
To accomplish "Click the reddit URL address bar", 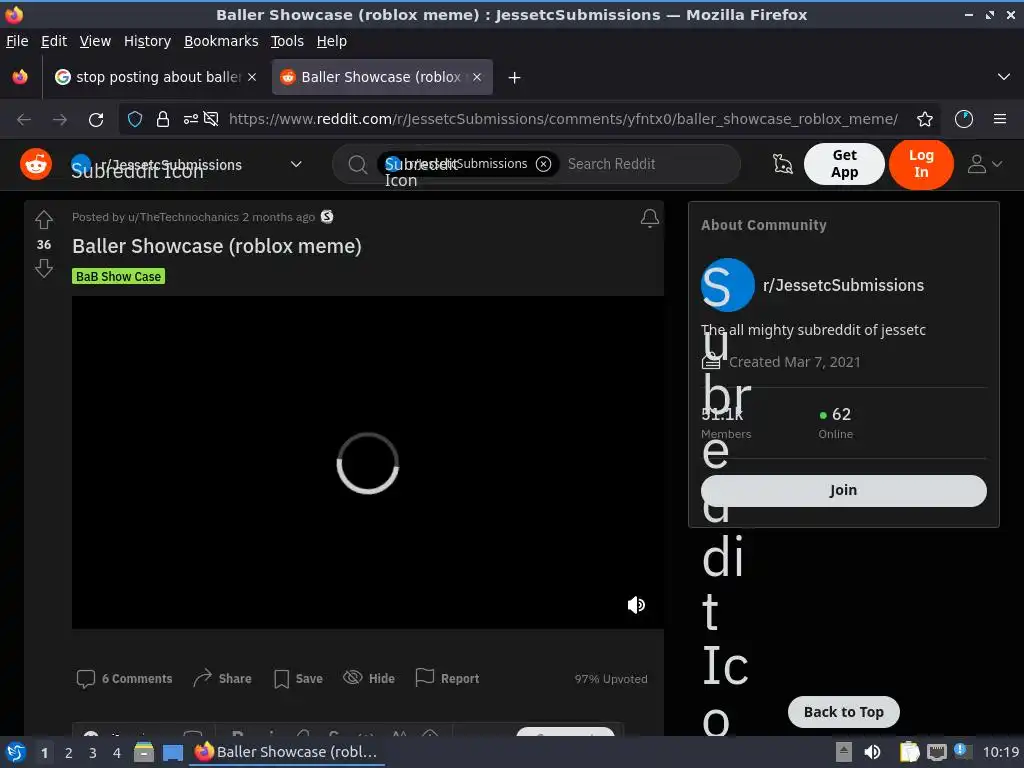I will pos(563,119).
